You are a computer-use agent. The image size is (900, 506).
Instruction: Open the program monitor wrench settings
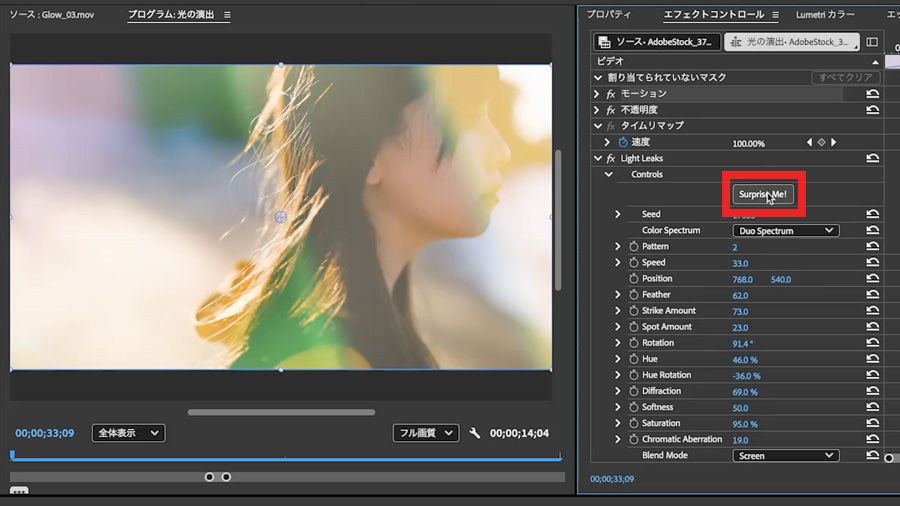[475, 433]
